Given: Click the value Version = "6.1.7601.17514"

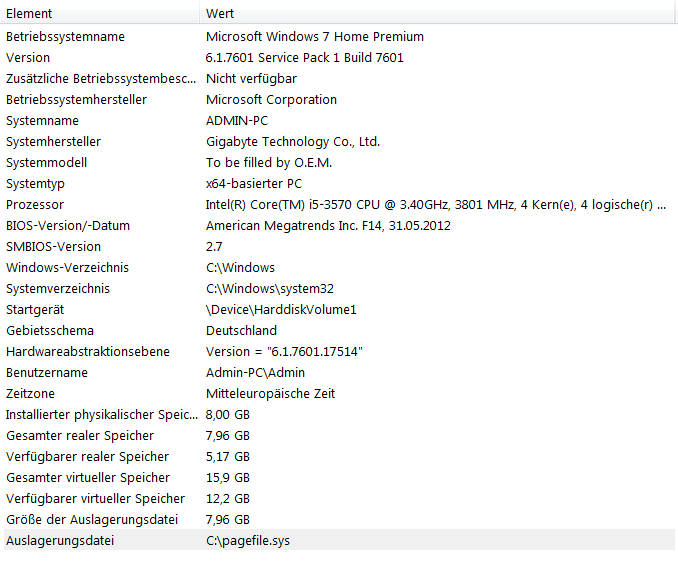Looking at the screenshot, I should [284, 352].
